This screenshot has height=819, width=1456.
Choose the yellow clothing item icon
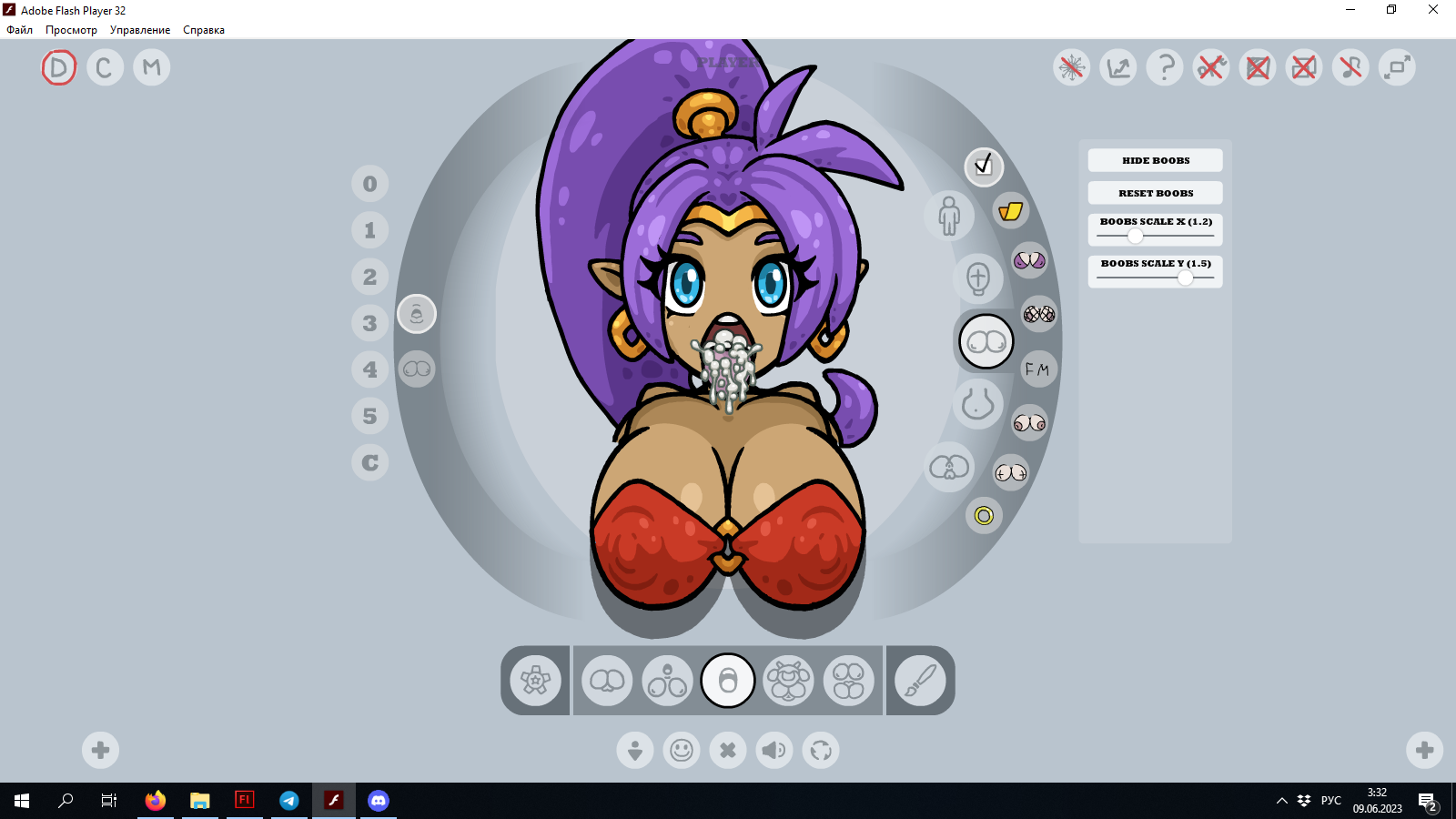(x=1011, y=211)
